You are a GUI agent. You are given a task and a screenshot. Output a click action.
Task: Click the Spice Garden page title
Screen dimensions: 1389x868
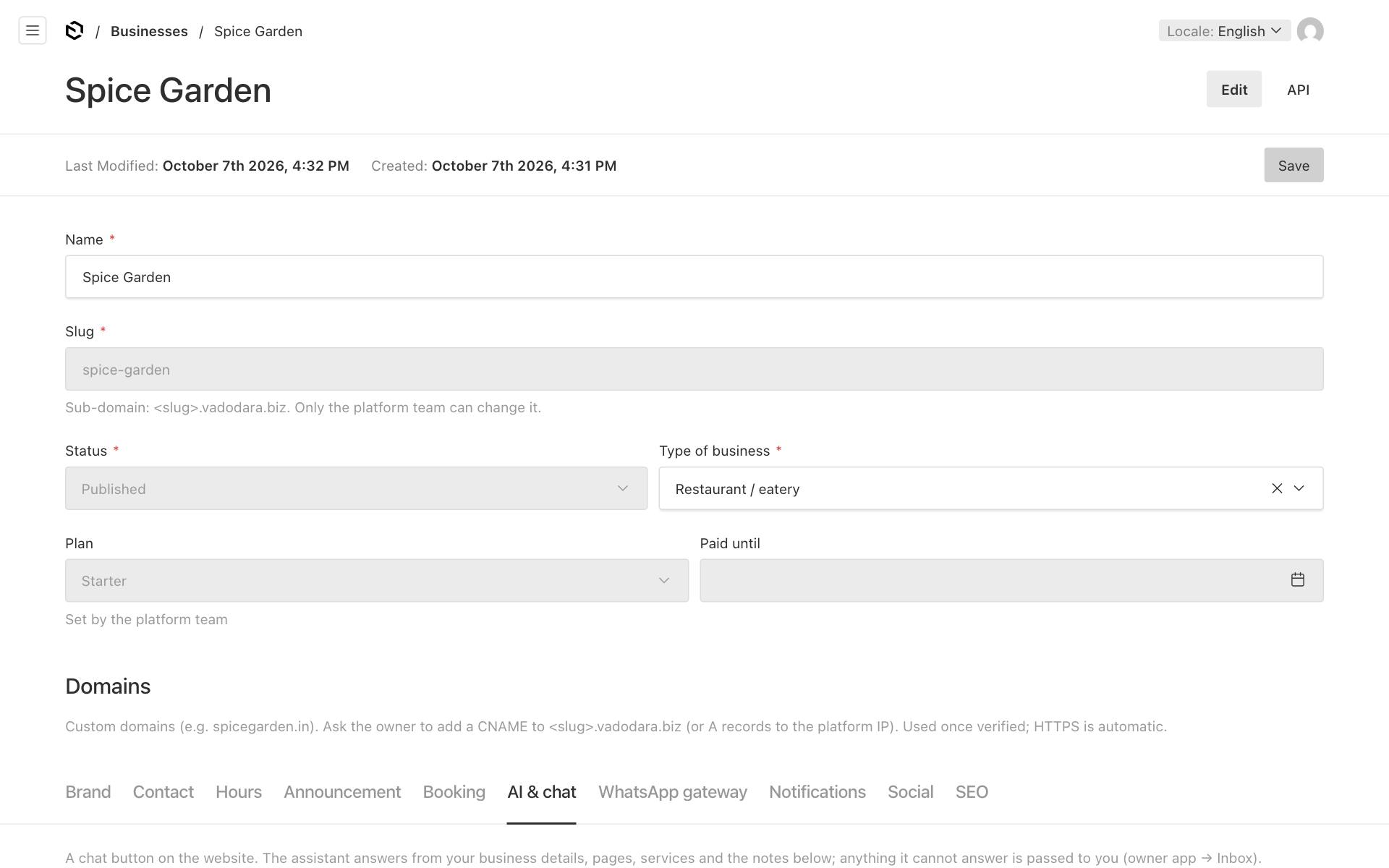pos(168,90)
